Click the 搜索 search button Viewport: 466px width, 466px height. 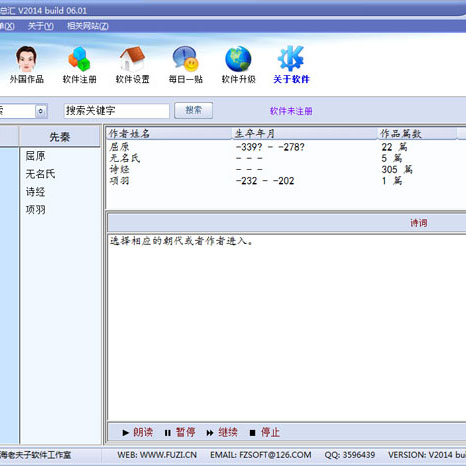tap(193, 110)
